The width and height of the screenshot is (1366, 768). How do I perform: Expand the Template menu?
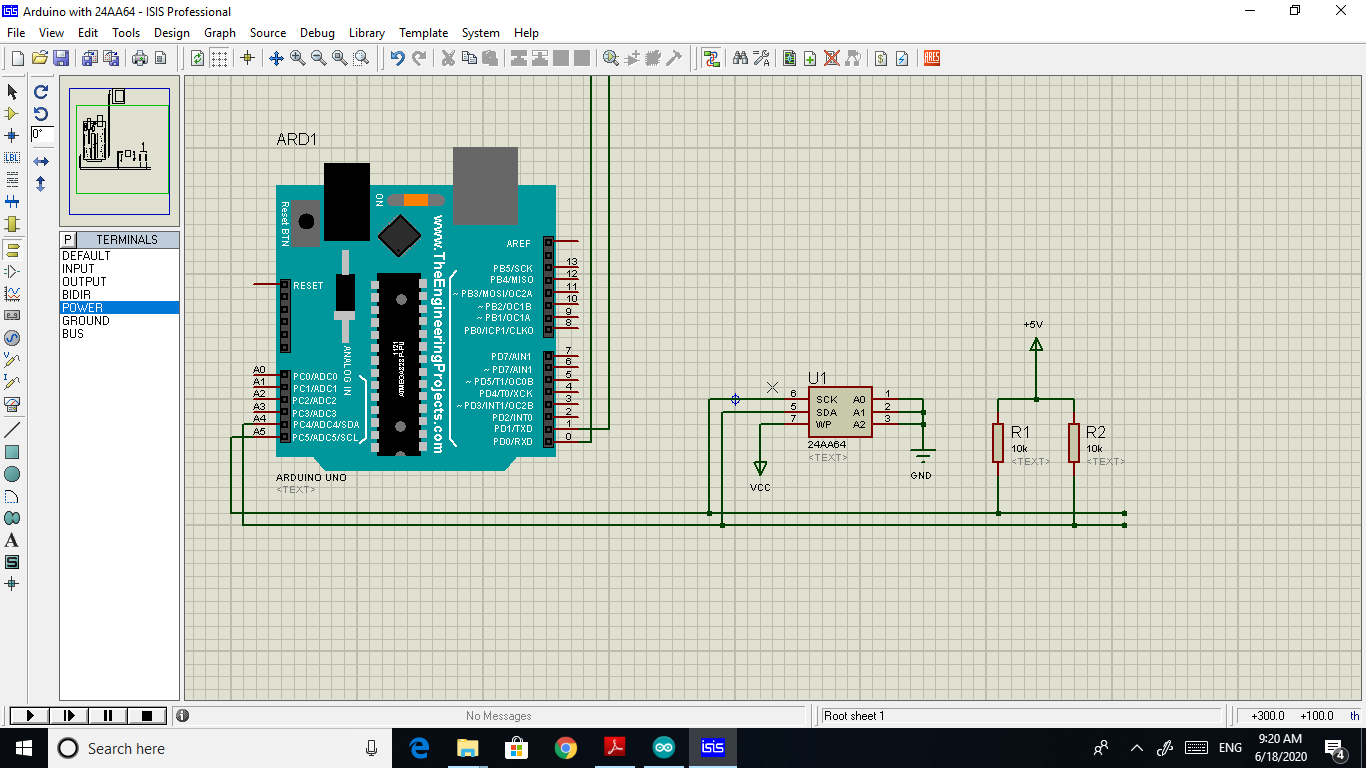[x=424, y=33]
